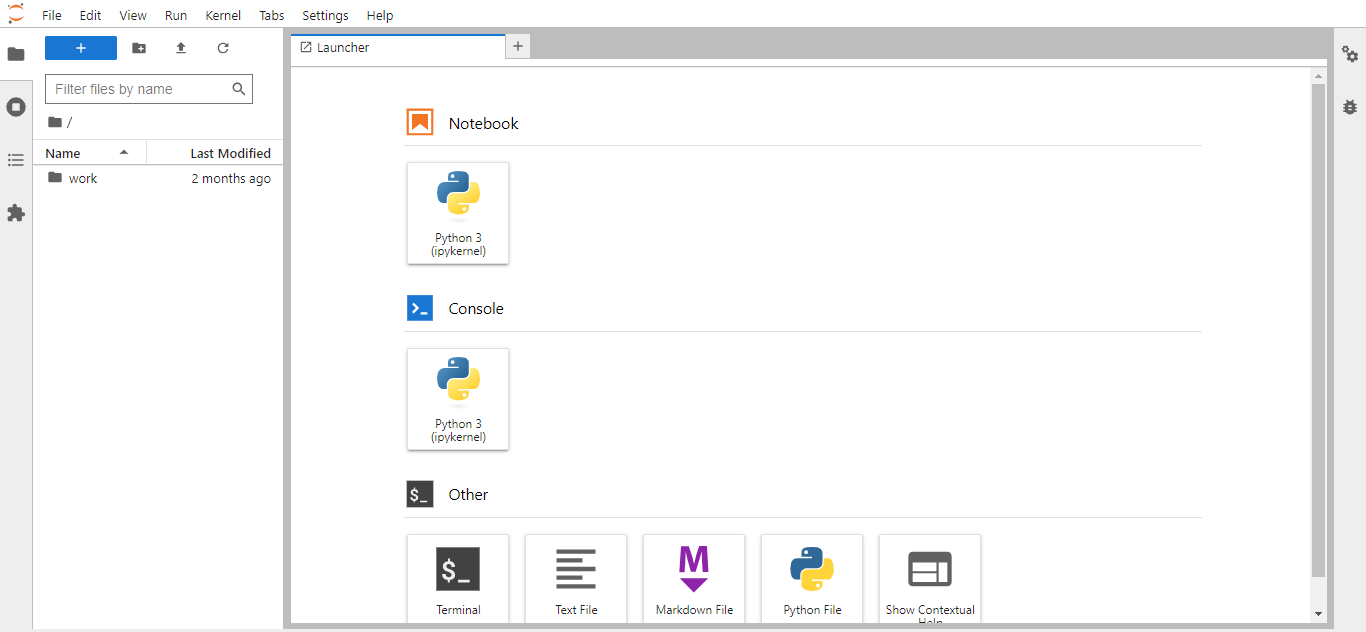
Task: Open the View menu
Action: pos(133,15)
